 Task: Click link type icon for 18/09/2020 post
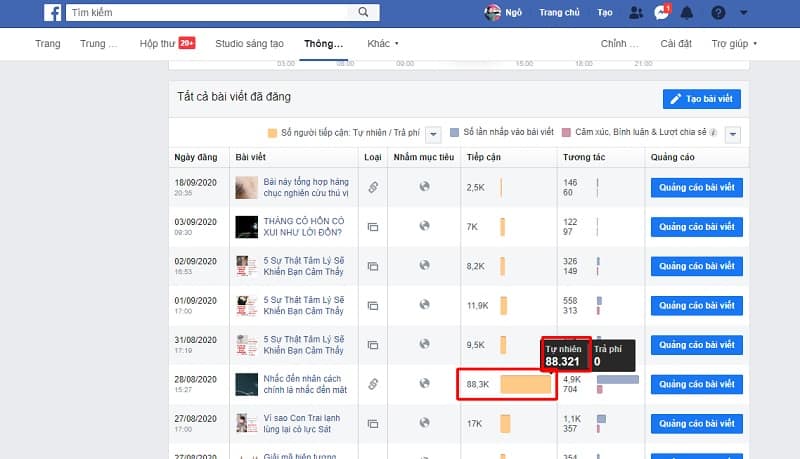pyautogui.click(x=373, y=187)
